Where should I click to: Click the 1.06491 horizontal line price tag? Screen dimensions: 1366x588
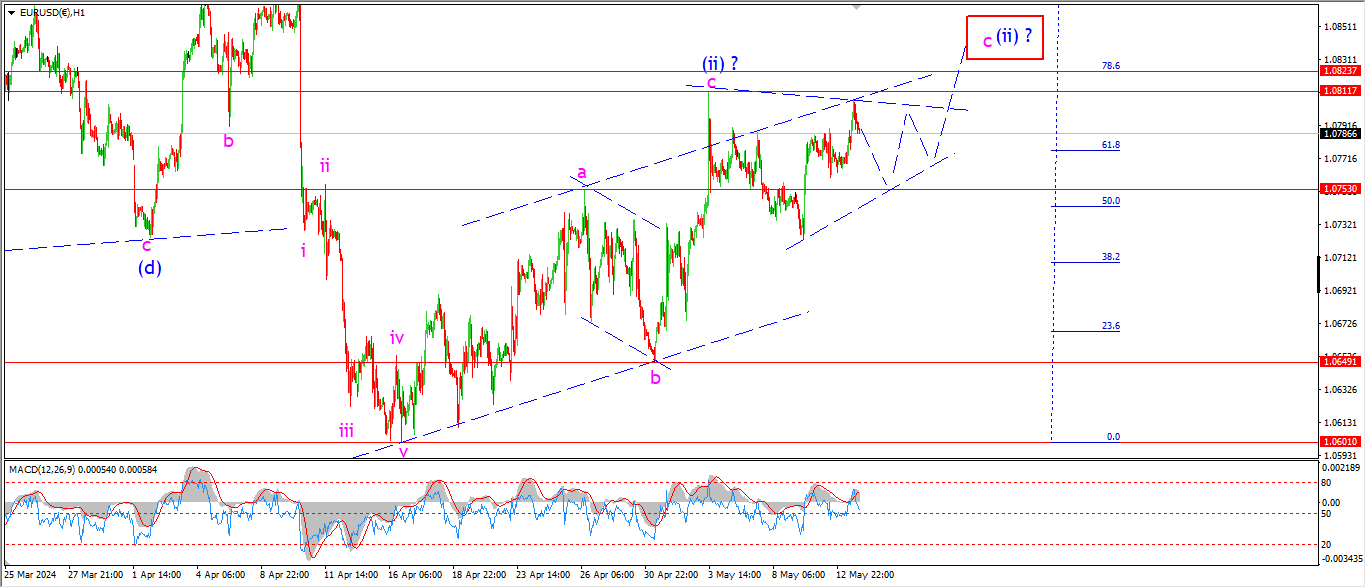tap(1340, 362)
